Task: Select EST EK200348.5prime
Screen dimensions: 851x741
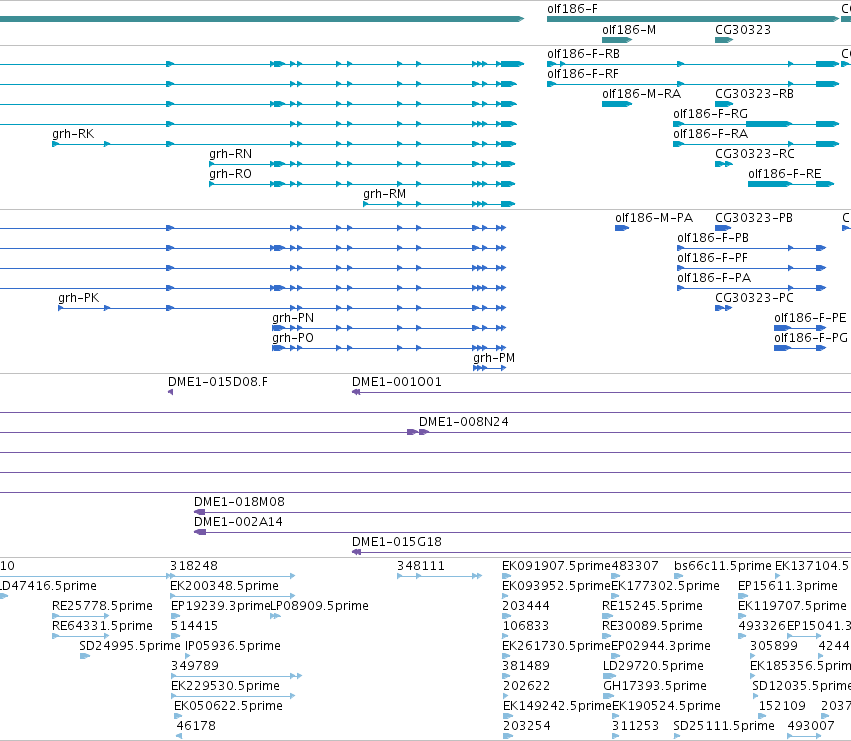Action: [233, 596]
